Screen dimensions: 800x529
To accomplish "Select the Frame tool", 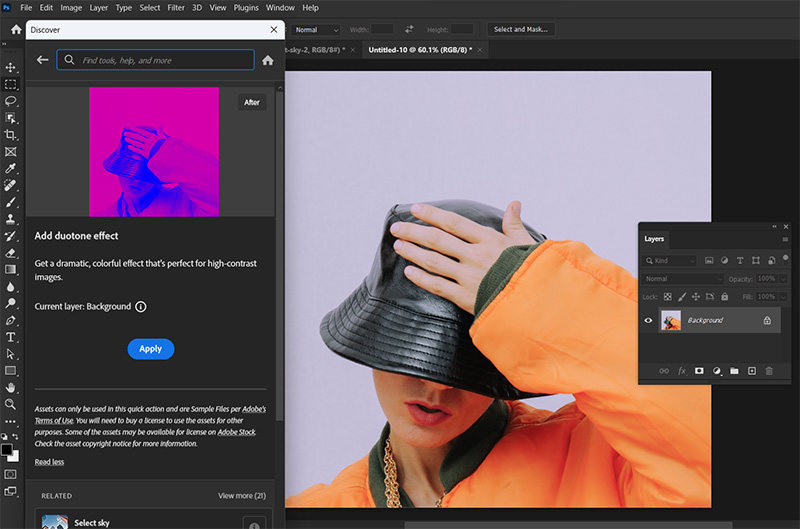I will tap(11, 152).
